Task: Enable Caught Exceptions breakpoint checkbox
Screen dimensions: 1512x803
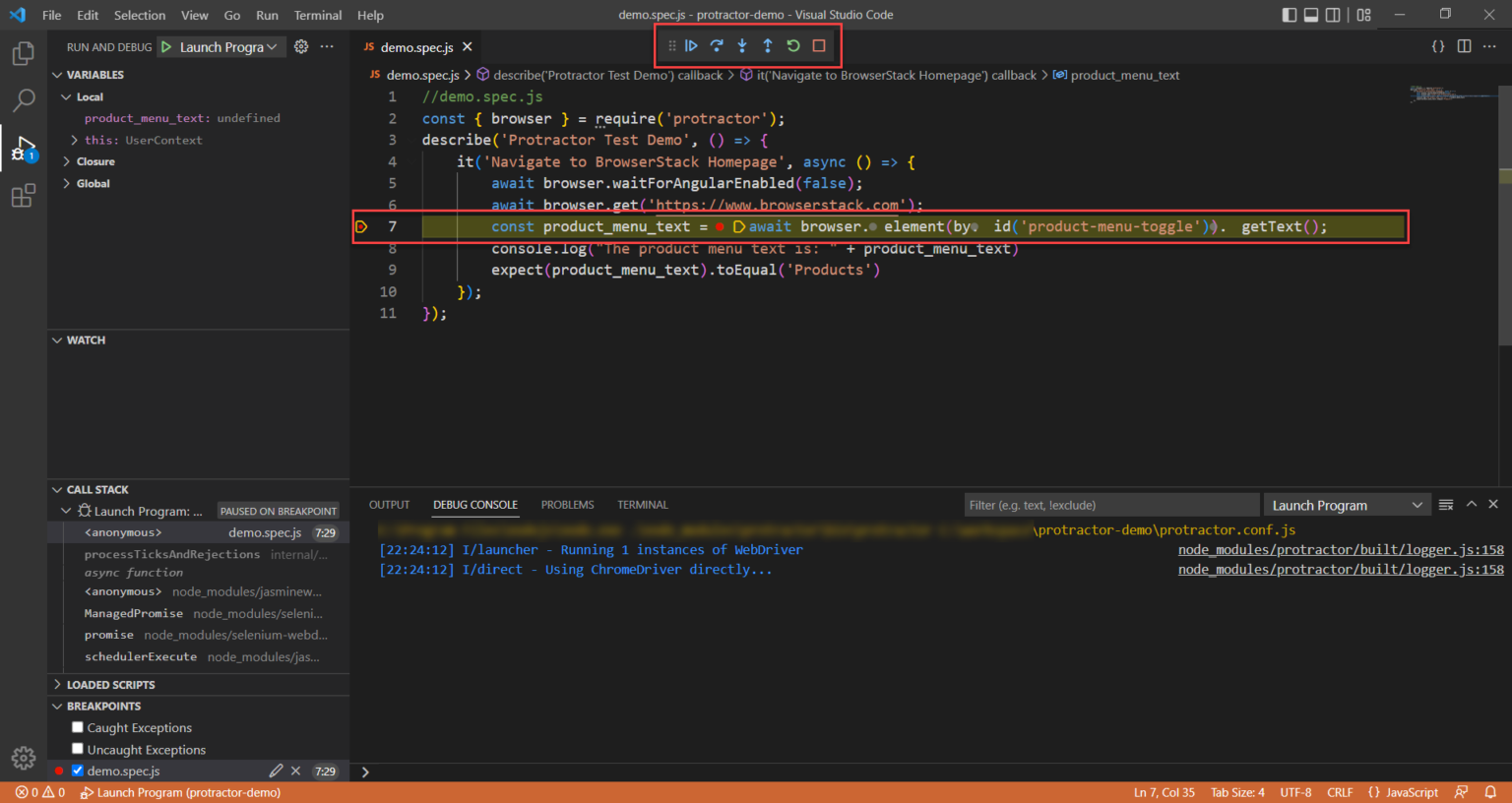Action: click(78, 727)
